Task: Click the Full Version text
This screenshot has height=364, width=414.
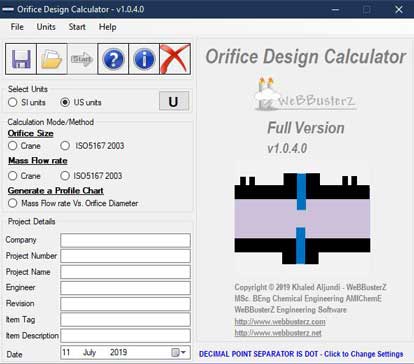Action: pyautogui.click(x=306, y=128)
